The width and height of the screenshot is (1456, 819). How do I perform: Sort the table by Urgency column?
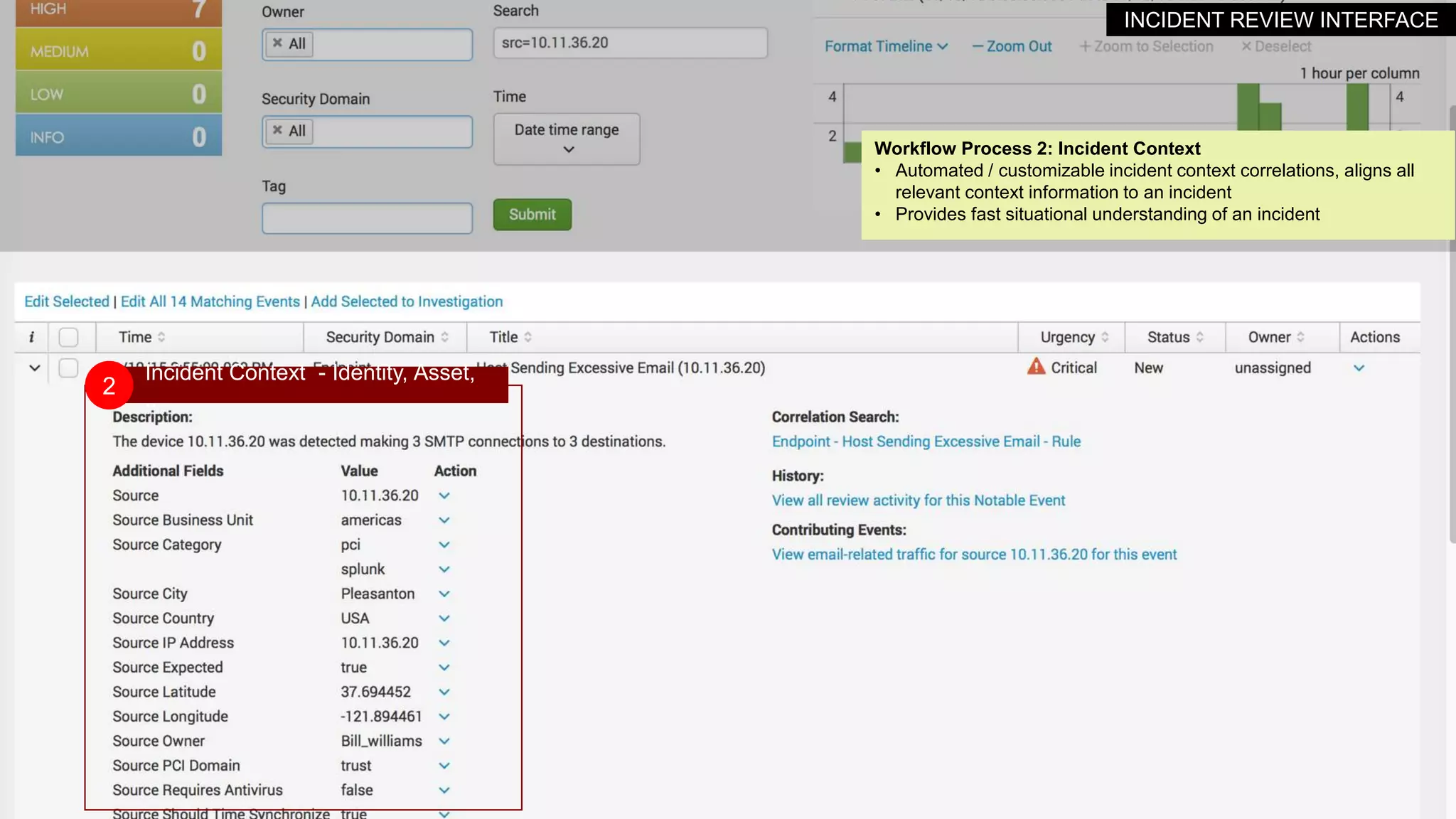click(x=1074, y=337)
